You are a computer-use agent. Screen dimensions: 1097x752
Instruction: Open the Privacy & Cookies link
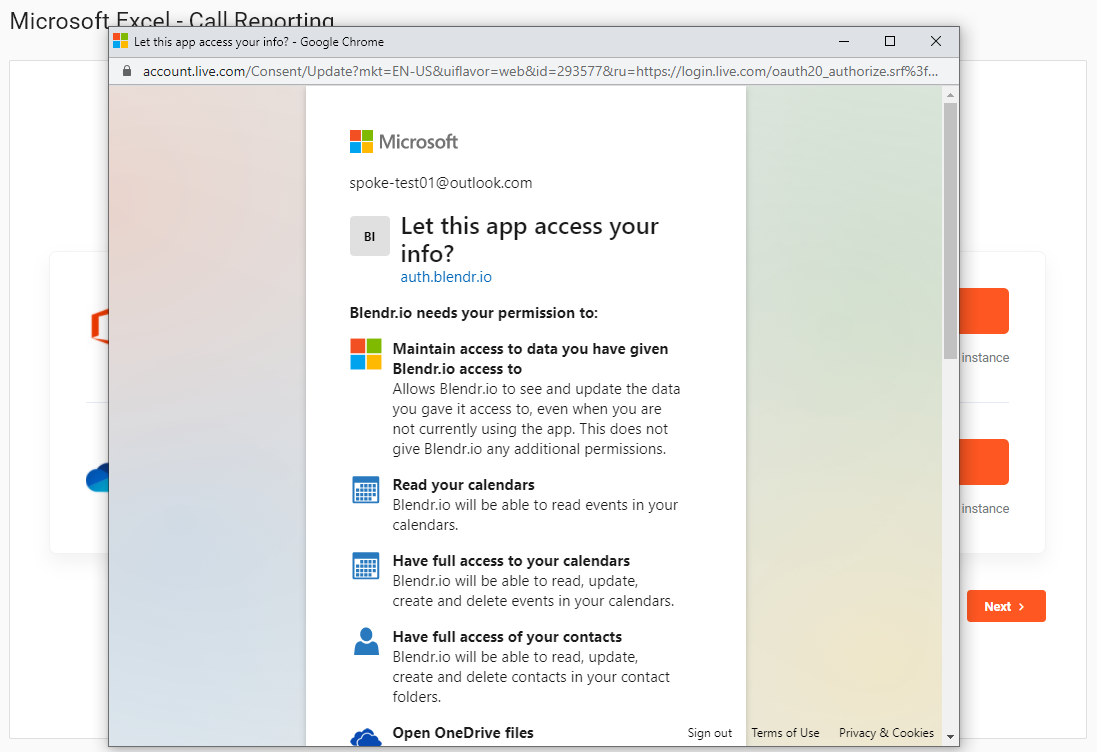(886, 732)
